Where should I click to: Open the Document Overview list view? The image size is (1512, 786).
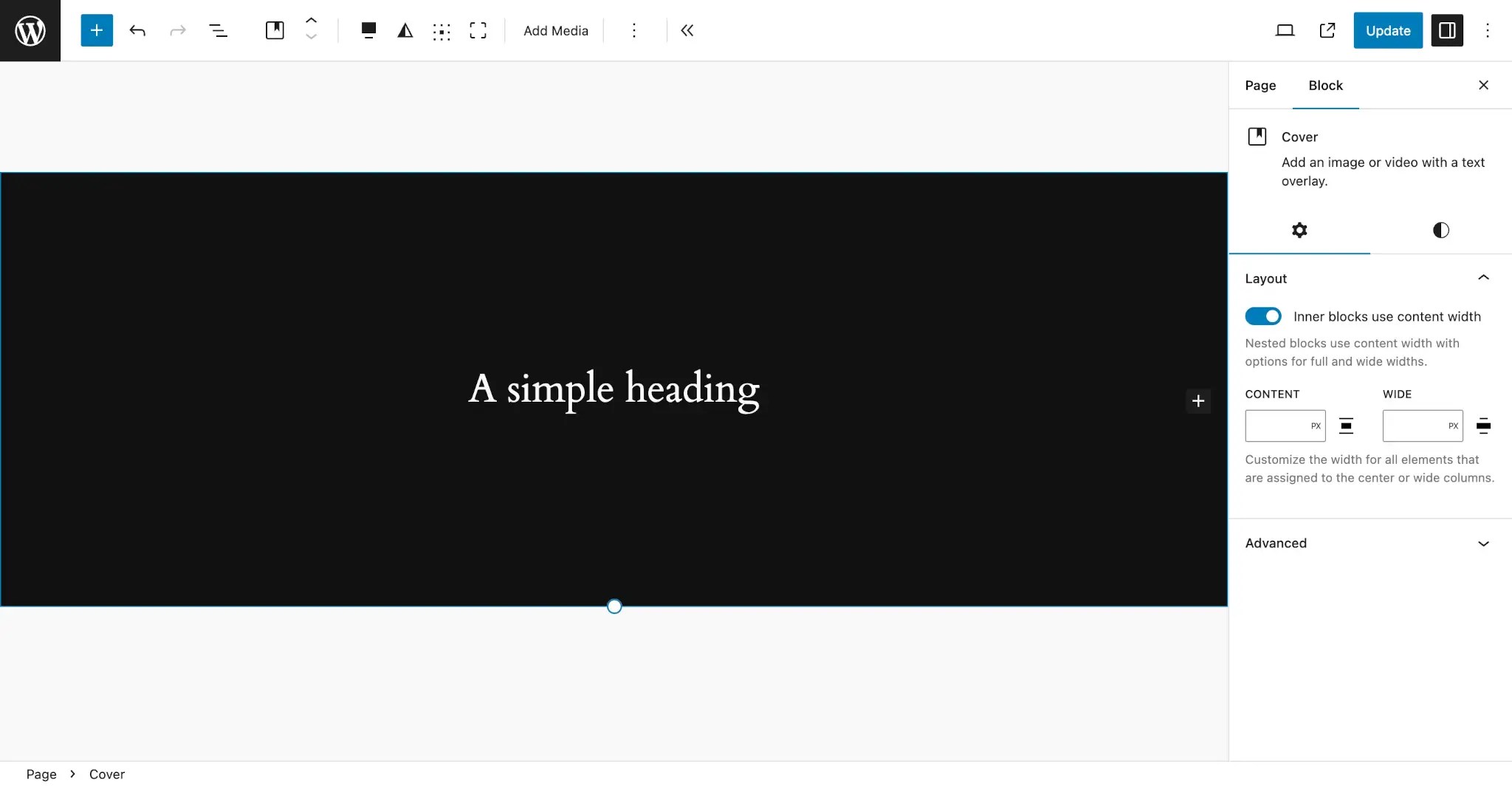pyautogui.click(x=219, y=30)
